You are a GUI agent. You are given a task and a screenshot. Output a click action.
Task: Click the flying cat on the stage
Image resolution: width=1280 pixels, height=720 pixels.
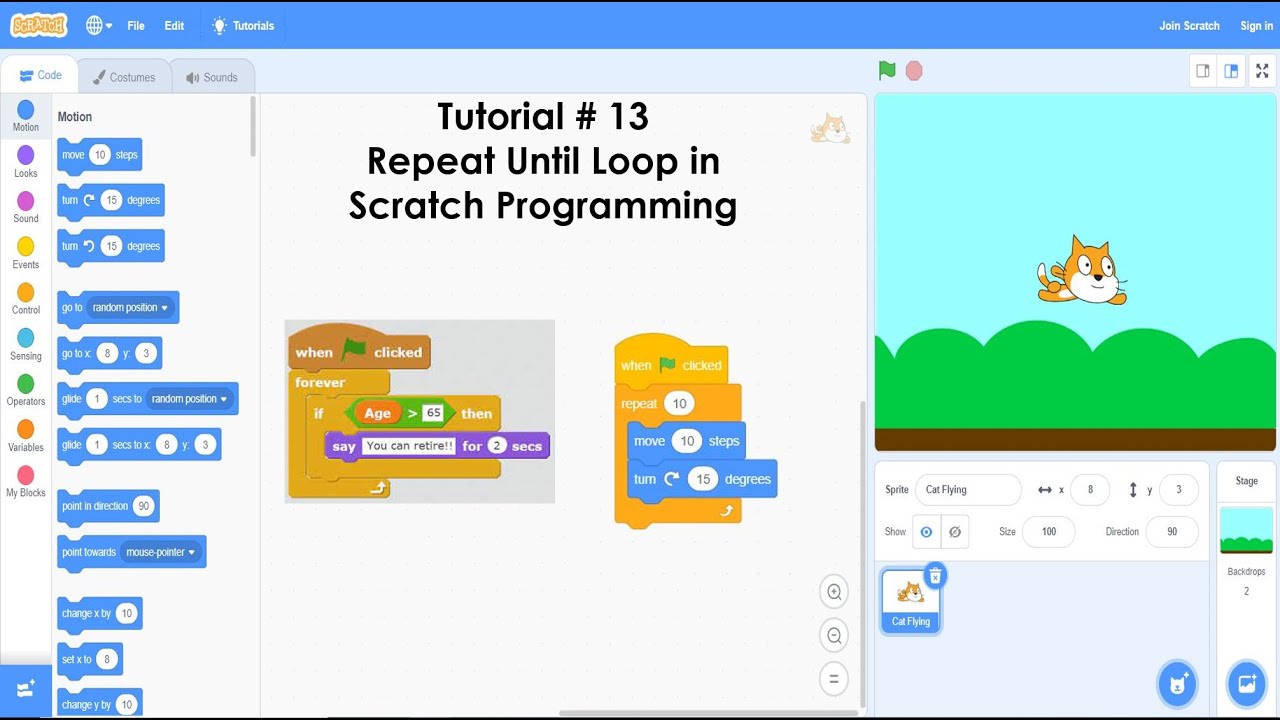[x=1082, y=270]
